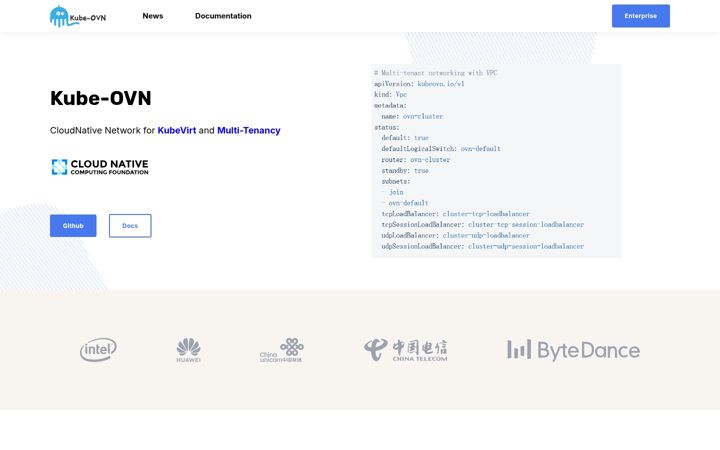Screen dimensions: 720x450
Task: Open the Docs button
Action: pos(130,226)
